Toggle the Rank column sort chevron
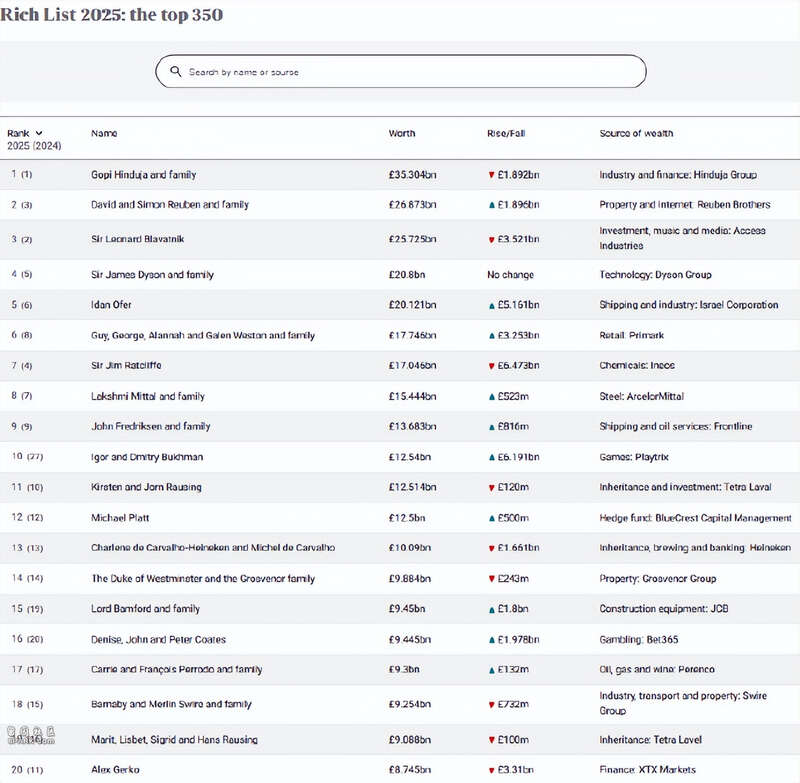The width and height of the screenshot is (800, 783). (39, 133)
